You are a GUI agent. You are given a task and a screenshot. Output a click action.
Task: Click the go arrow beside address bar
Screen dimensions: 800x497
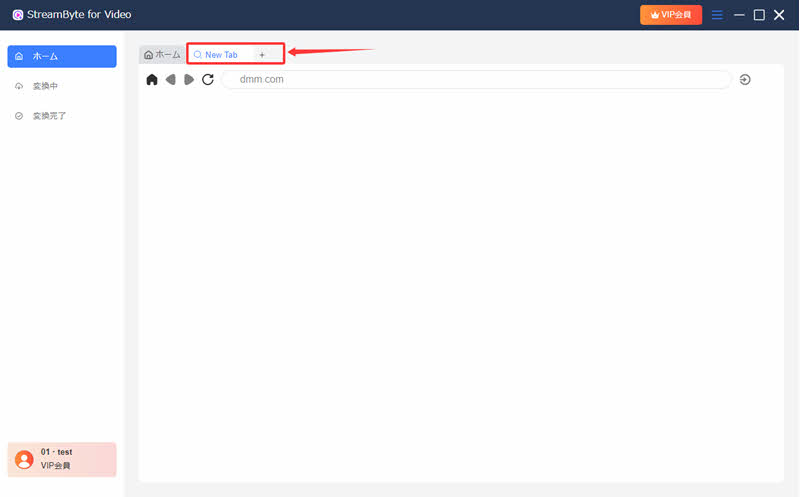tap(745, 80)
